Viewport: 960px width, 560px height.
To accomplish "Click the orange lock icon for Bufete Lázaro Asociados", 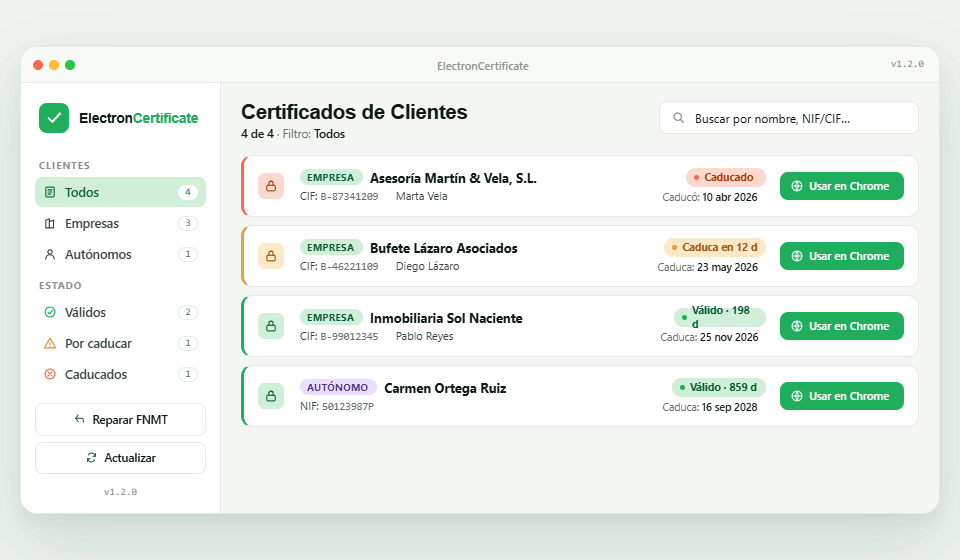I will 271,256.
